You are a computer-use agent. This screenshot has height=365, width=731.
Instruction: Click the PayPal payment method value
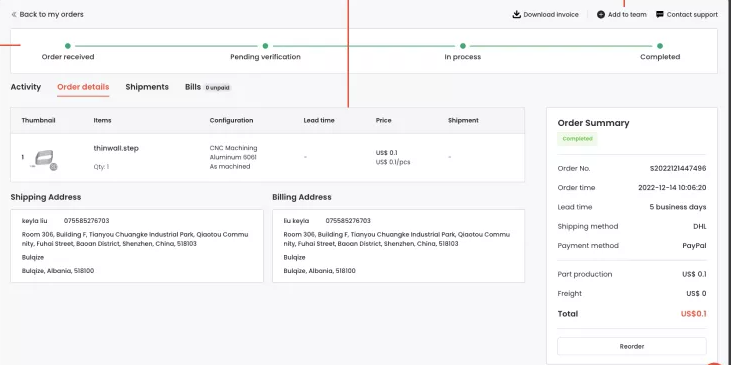(x=694, y=246)
